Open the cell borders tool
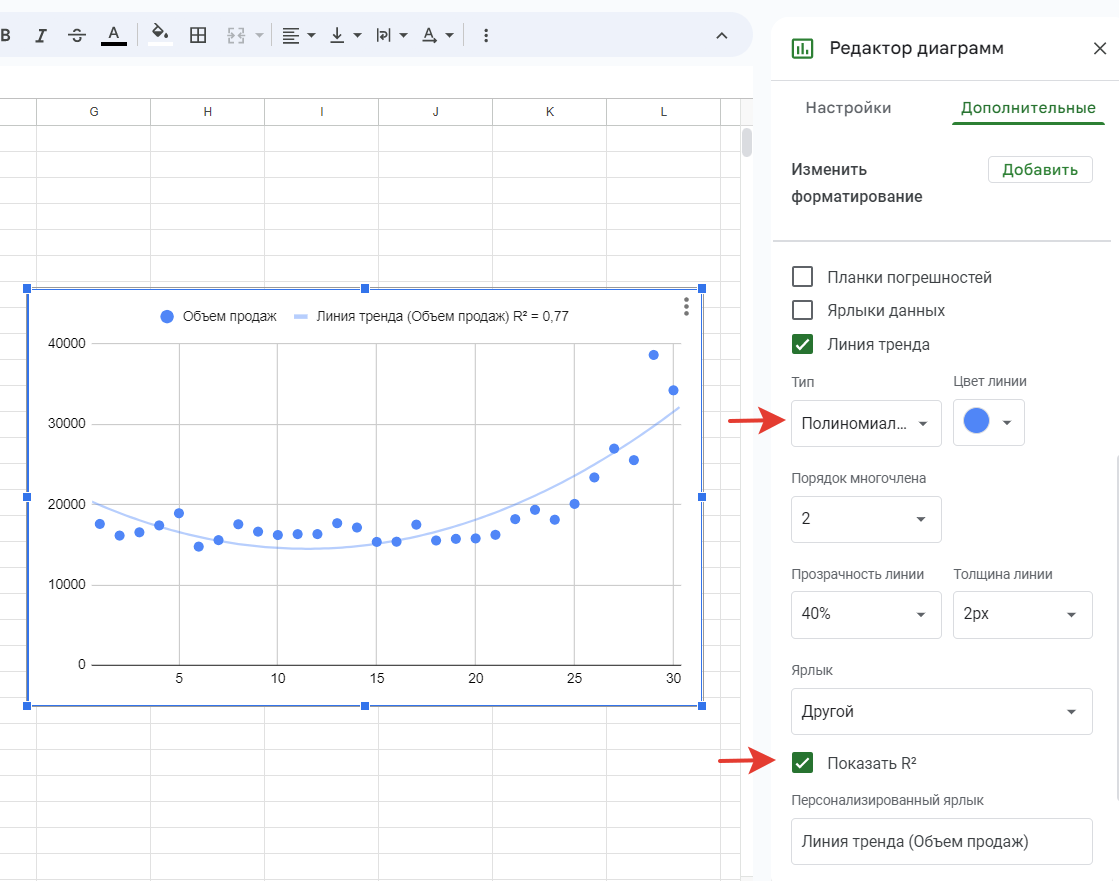This screenshot has width=1119, height=881. coord(198,35)
